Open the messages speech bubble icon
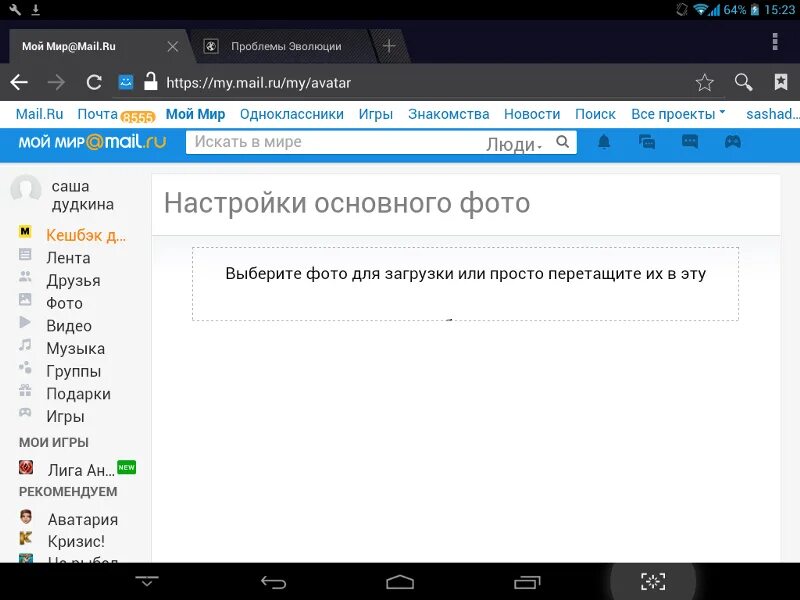This screenshot has height=600, width=800. pos(690,141)
